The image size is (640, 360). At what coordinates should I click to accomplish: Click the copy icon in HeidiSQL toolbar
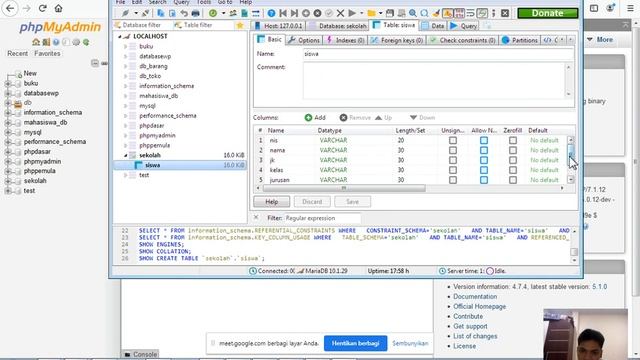coord(161,13)
